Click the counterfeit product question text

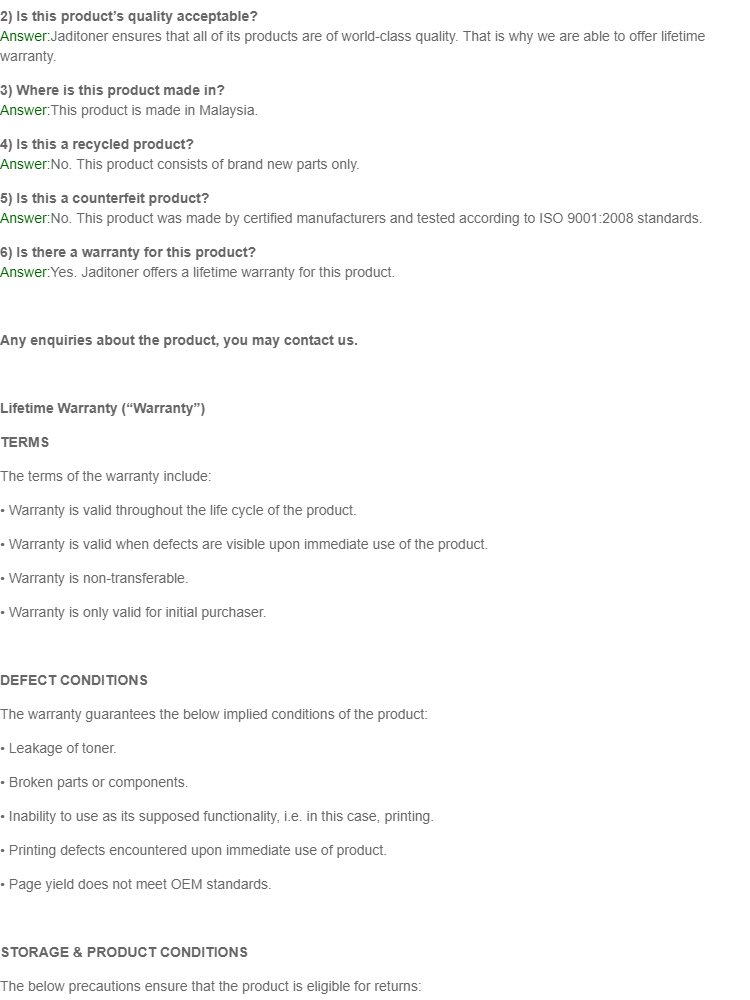105,198
